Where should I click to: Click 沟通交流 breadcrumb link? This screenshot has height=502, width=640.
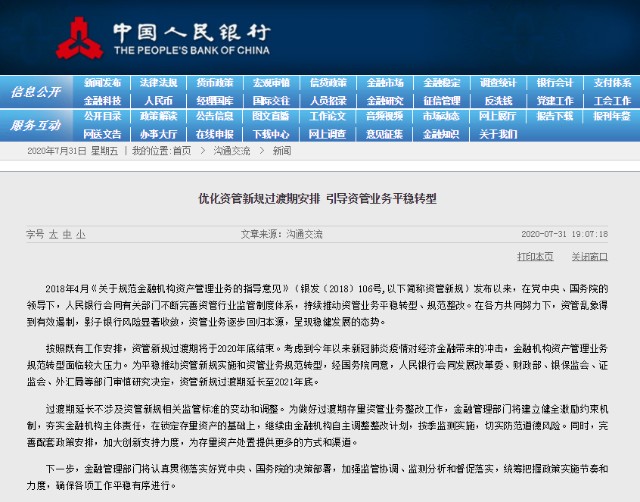pyautogui.click(x=232, y=151)
